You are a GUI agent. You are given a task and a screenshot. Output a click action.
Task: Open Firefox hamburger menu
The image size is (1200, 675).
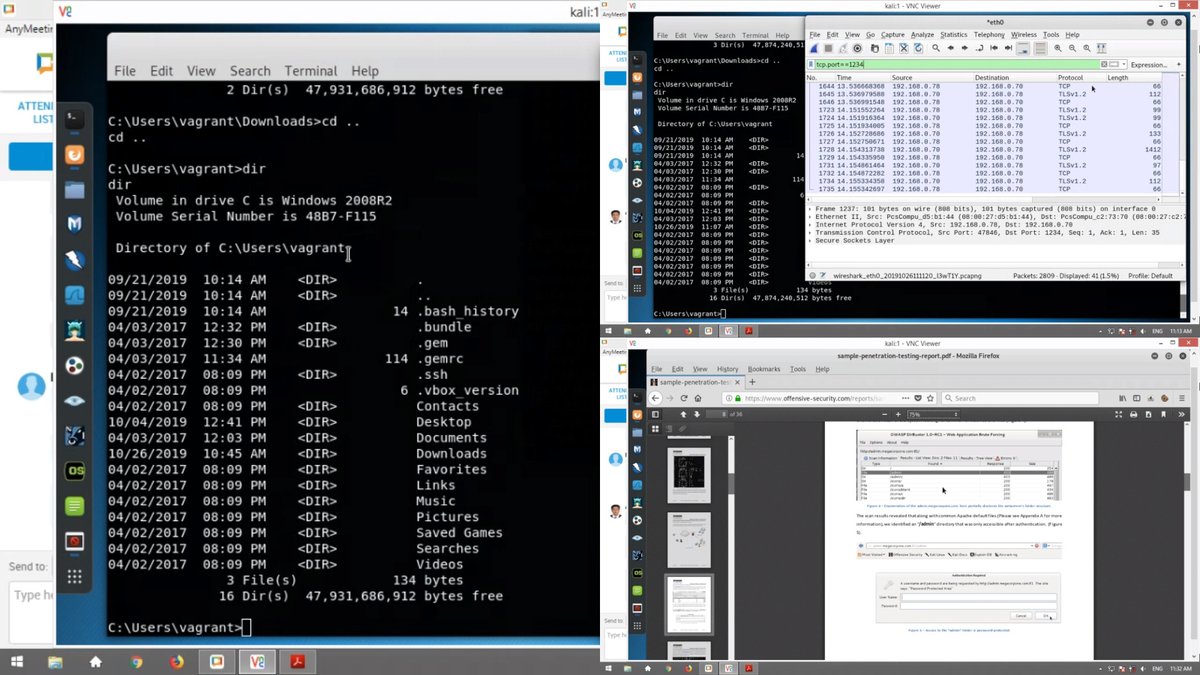pos(1182,398)
